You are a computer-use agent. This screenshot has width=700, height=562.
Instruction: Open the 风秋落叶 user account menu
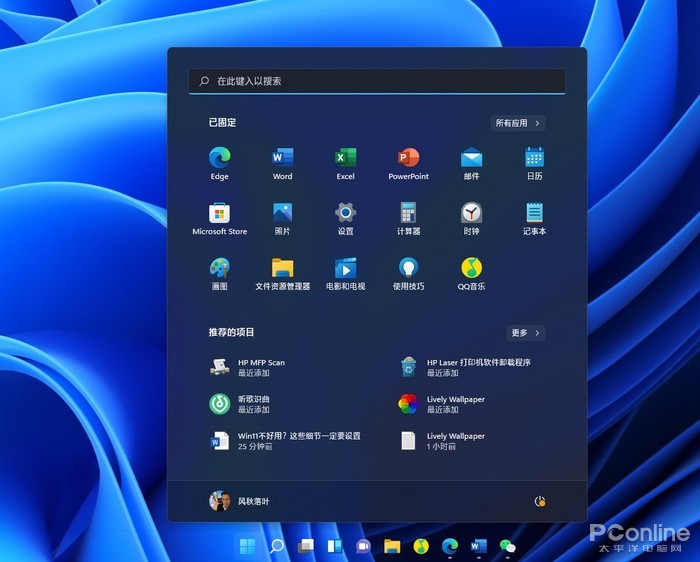[x=239, y=501]
